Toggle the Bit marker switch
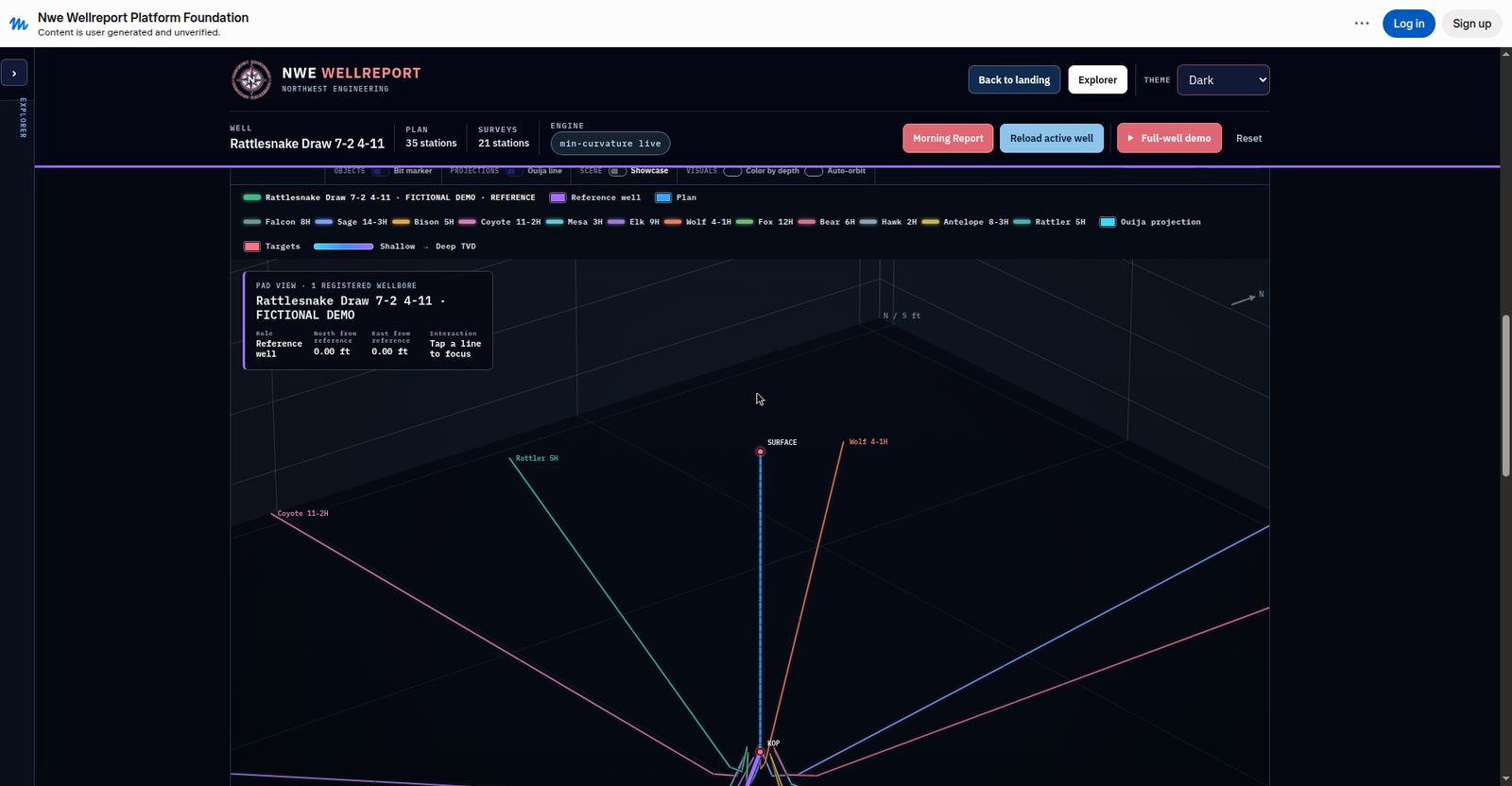The width and height of the screenshot is (1512, 786). pos(379,171)
